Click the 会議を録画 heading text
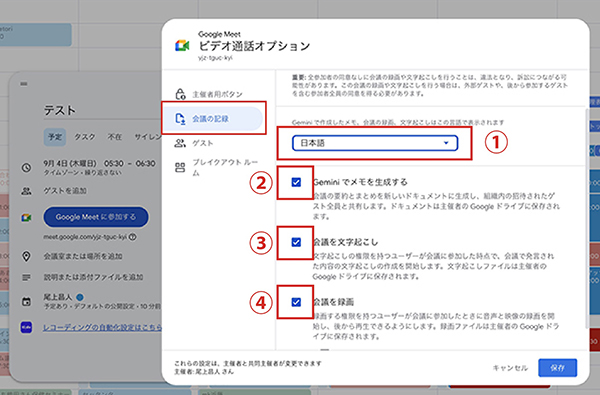This screenshot has height=395, width=600. point(333,302)
